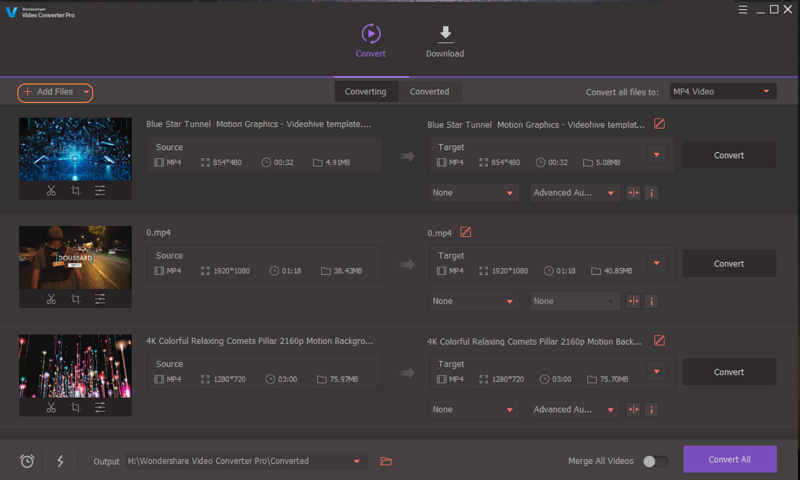Switch to the Converted tab
The width and height of the screenshot is (800, 480).
(429, 92)
